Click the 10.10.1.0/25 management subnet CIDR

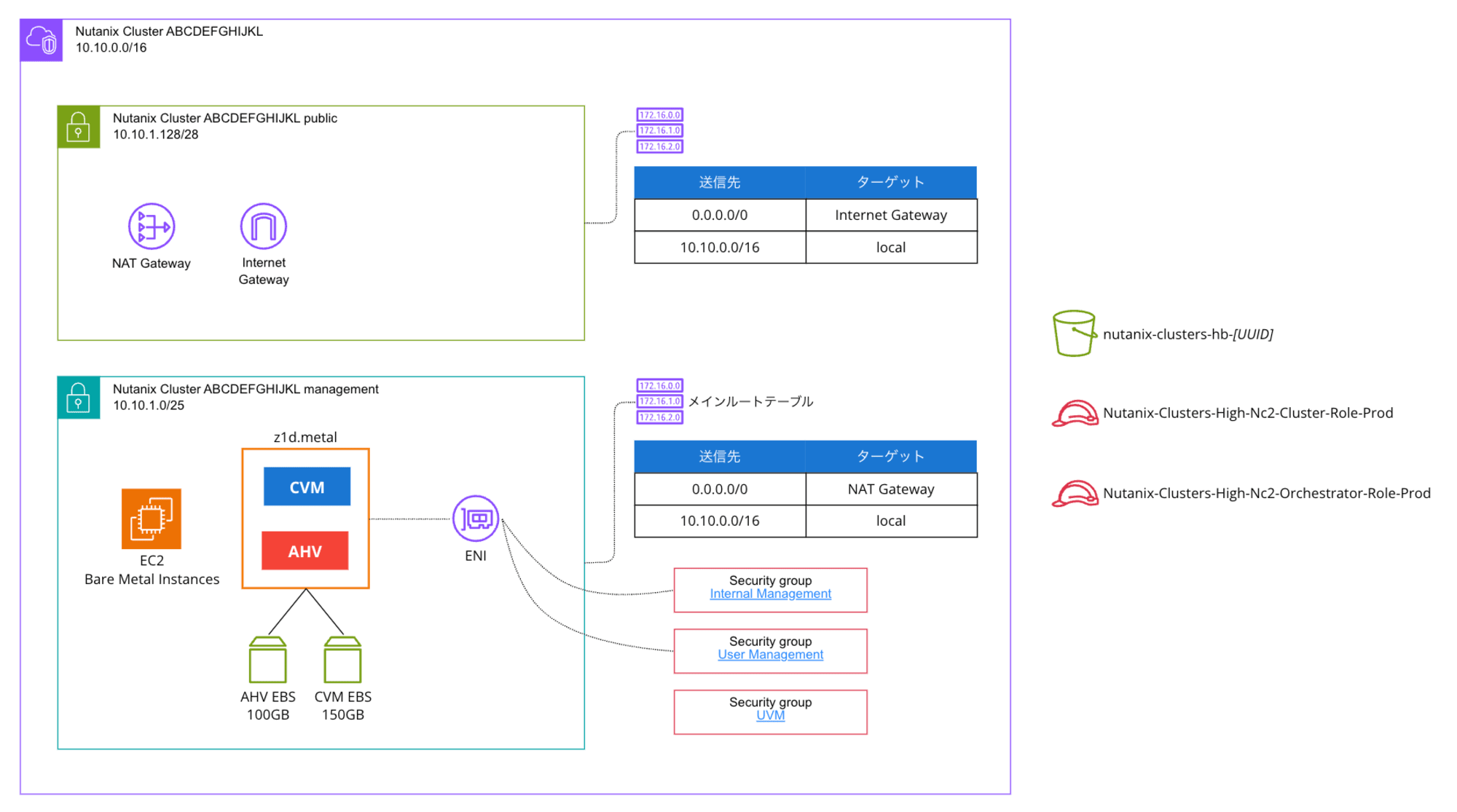149,406
